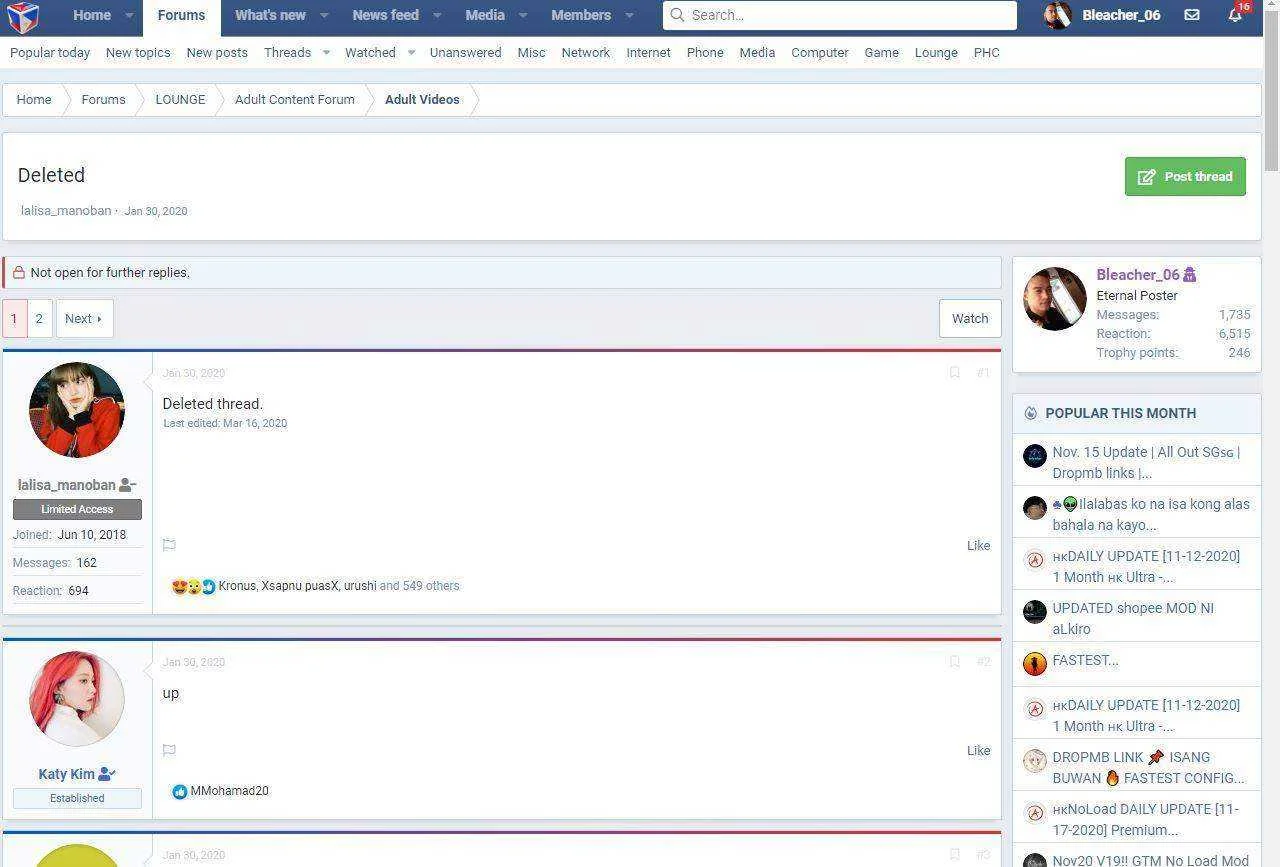Navigate to LOUNGE breadcrumb

point(180,99)
